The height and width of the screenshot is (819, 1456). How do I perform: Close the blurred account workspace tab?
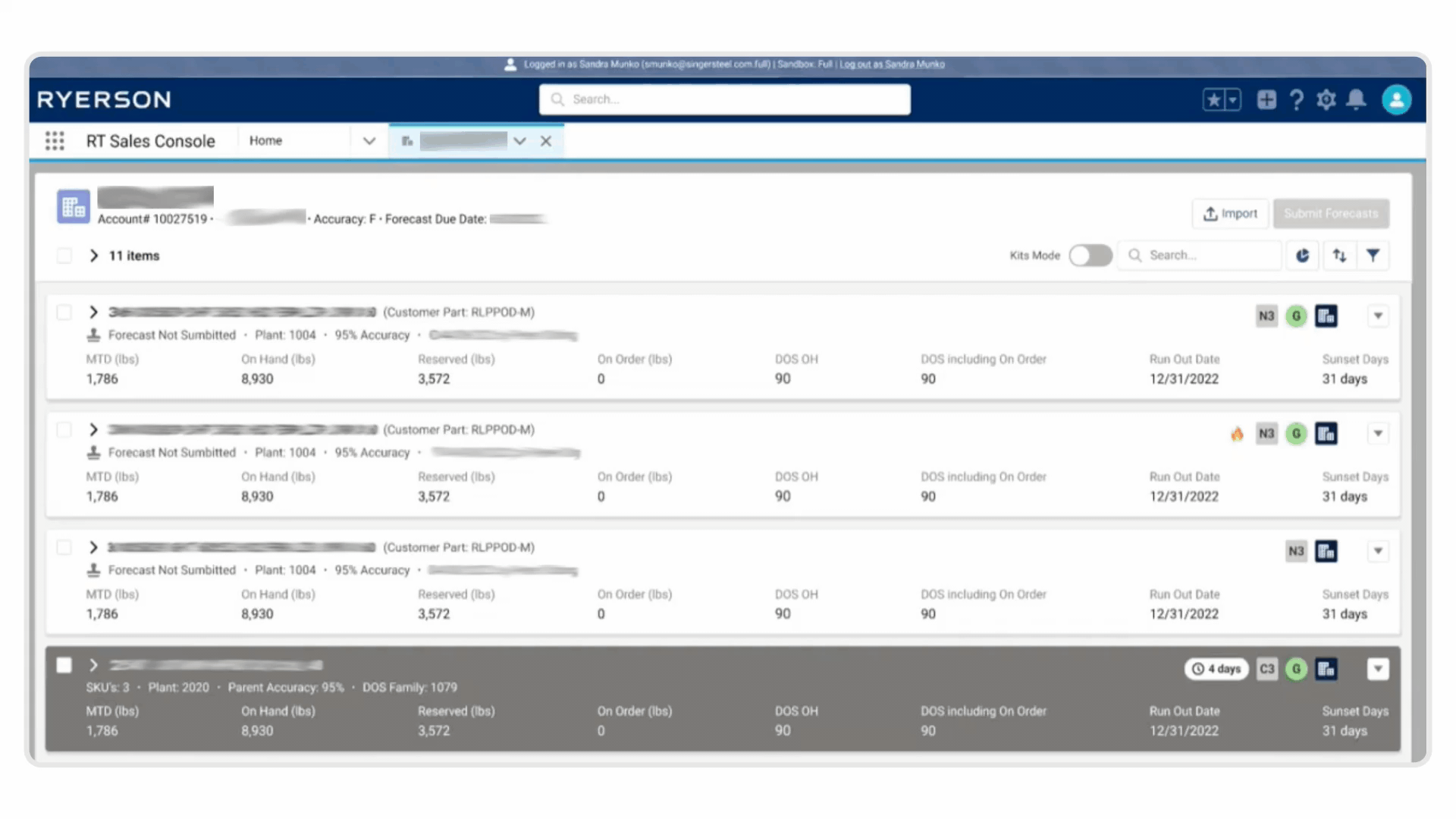coord(546,141)
